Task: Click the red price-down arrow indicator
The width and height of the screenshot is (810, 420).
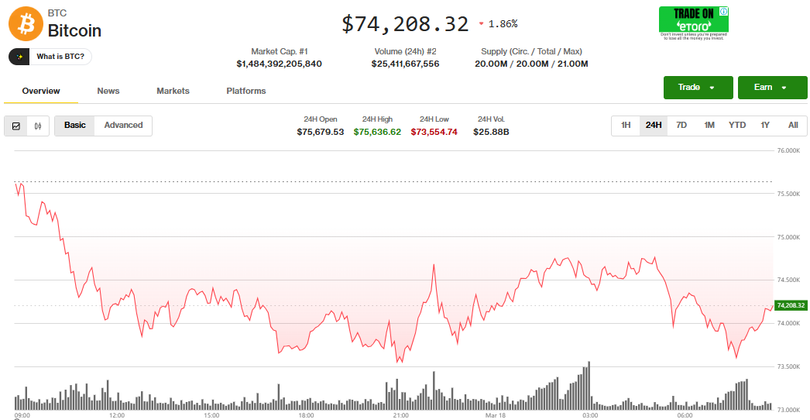Action: click(x=481, y=23)
